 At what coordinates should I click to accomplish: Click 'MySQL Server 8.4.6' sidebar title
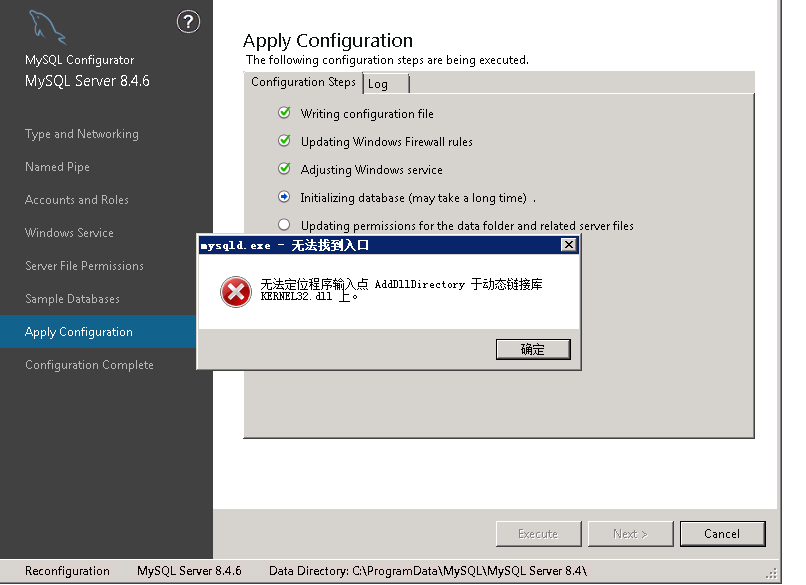pos(87,81)
